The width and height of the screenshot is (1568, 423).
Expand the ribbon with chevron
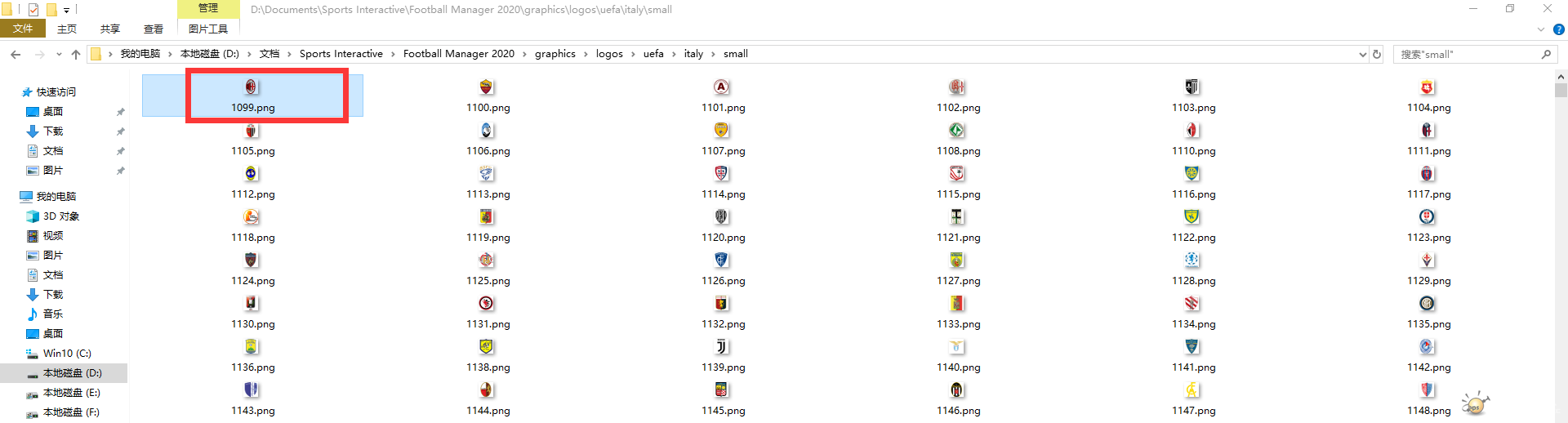(x=1541, y=29)
